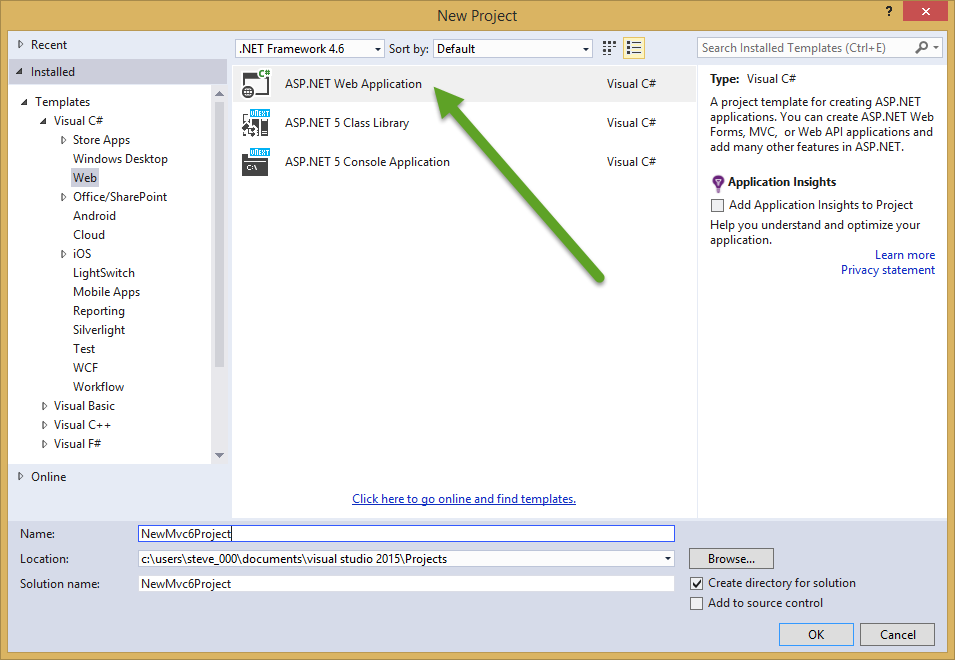Click the ASP.NET 5 Console Application icon
Image resolution: width=955 pixels, height=660 pixels.
tap(256, 162)
